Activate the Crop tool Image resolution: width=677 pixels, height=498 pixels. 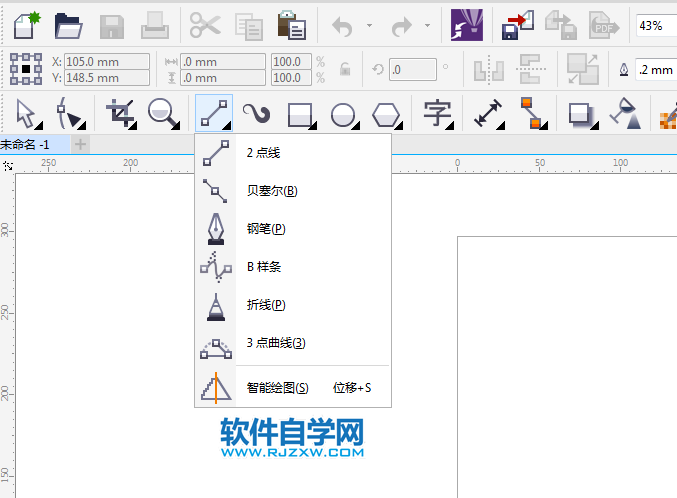click(121, 114)
